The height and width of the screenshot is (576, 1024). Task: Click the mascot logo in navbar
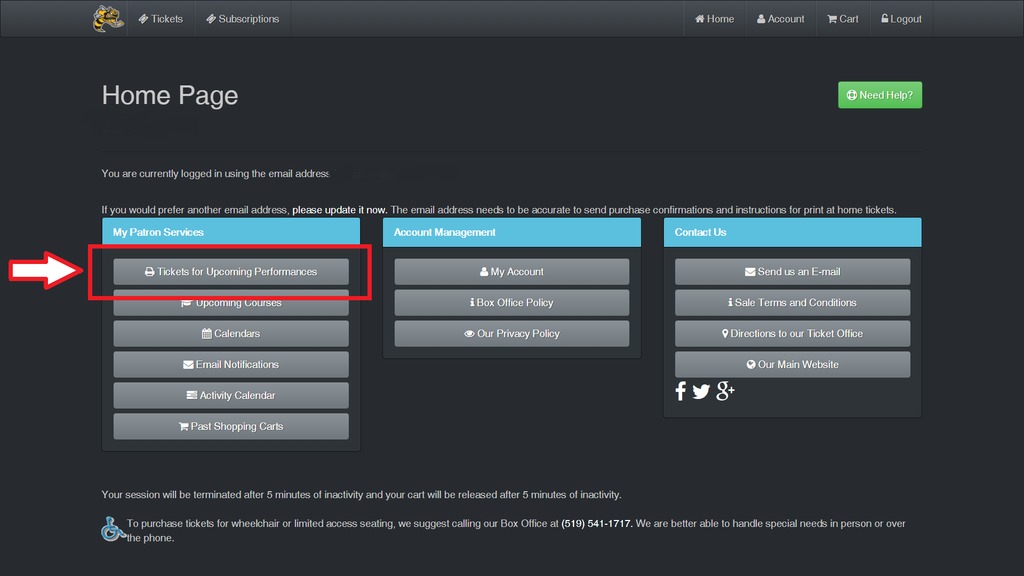(108, 19)
